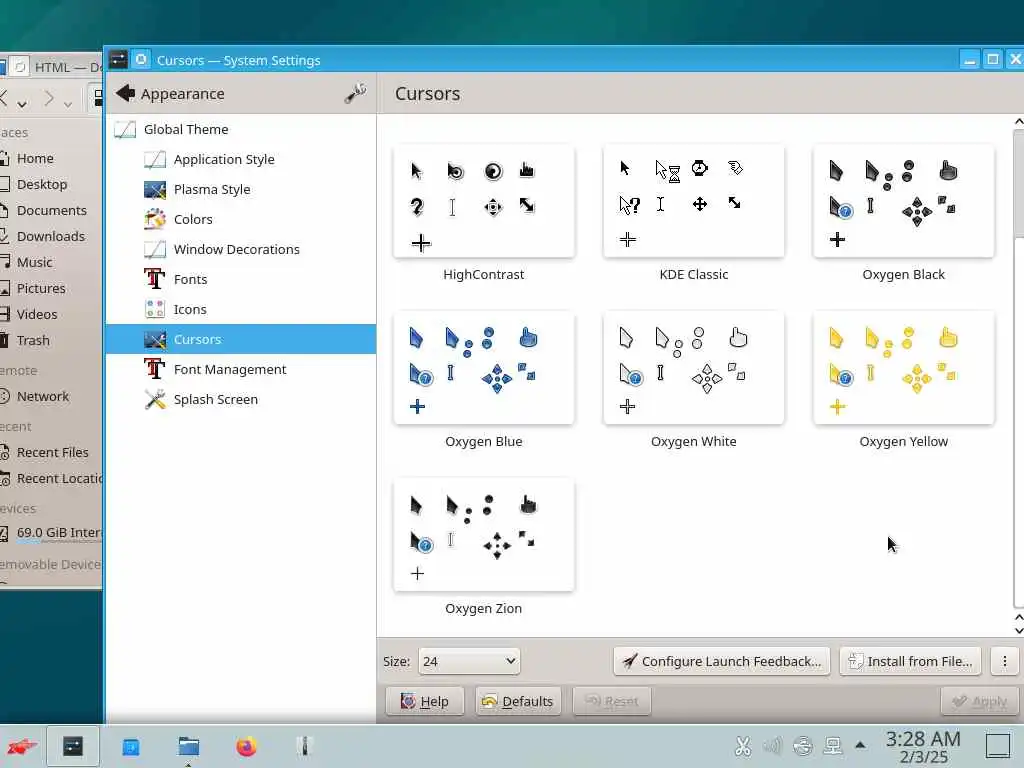Viewport: 1024px width, 768px height.
Task: Open the Plasma Style page
Action: click(x=240, y=189)
